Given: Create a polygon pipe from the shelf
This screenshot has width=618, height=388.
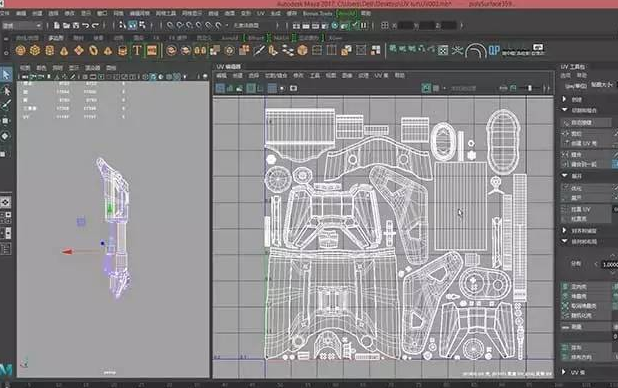Looking at the screenshot, I should point(122,50).
